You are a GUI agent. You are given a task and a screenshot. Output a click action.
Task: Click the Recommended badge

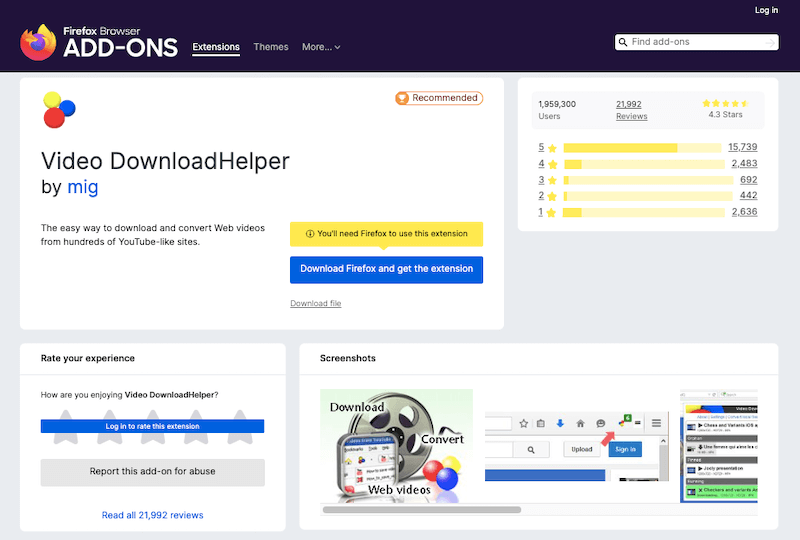[439, 97]
